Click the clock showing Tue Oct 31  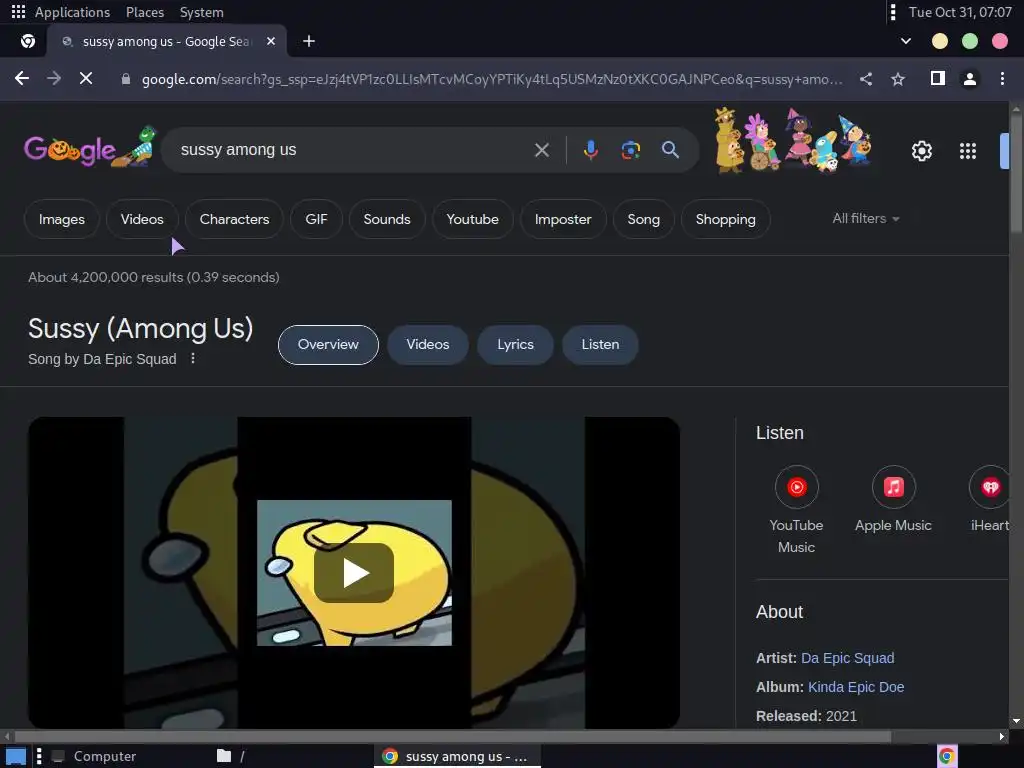[959, 12]
